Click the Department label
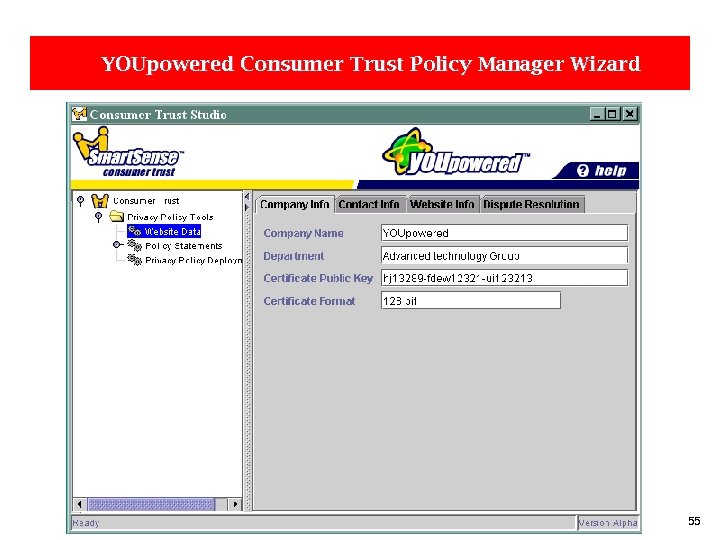720x540 pixels. click(294, 256)
